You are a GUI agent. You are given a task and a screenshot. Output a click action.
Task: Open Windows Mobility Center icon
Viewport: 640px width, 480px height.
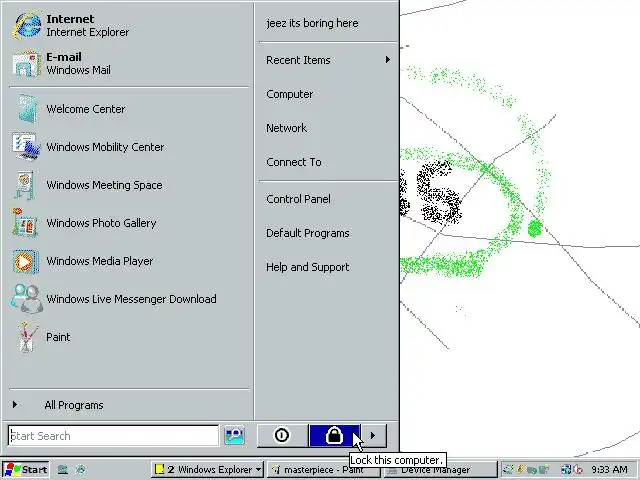click(27, 147)
